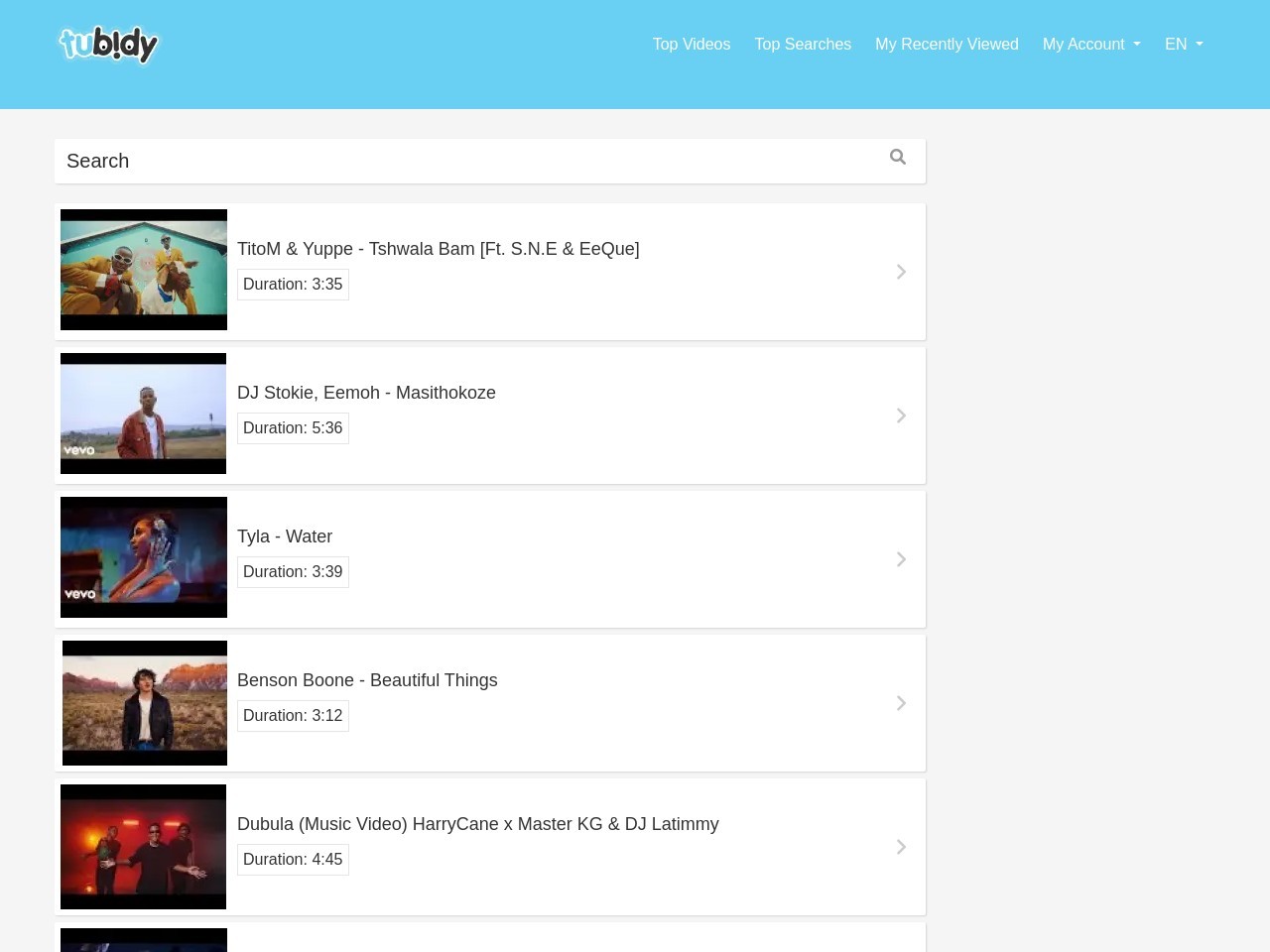Click the Duration: 3:12 label
Viewport: 1270px width, 952px height.
coord(293,716)
